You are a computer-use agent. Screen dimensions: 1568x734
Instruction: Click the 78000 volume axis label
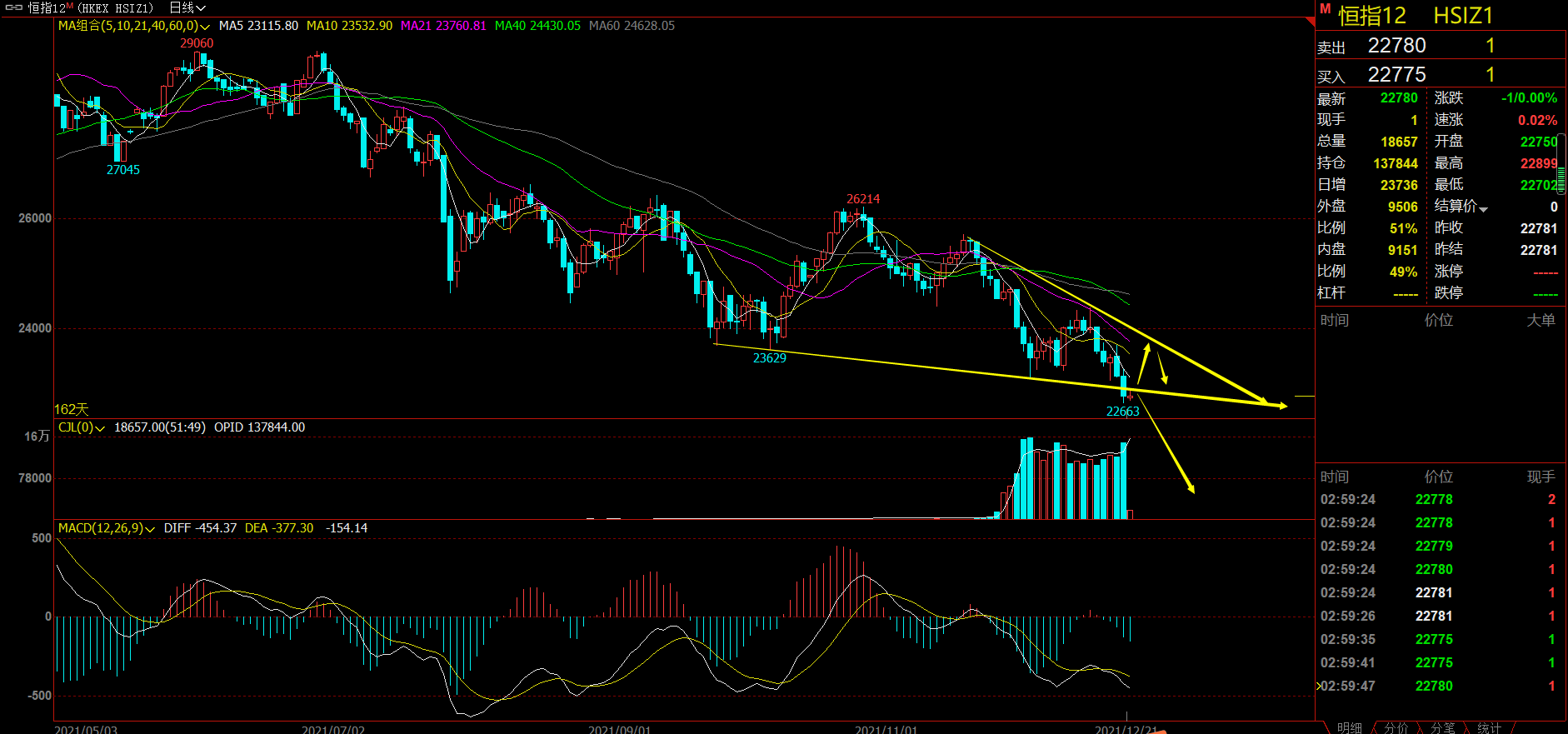35,478
